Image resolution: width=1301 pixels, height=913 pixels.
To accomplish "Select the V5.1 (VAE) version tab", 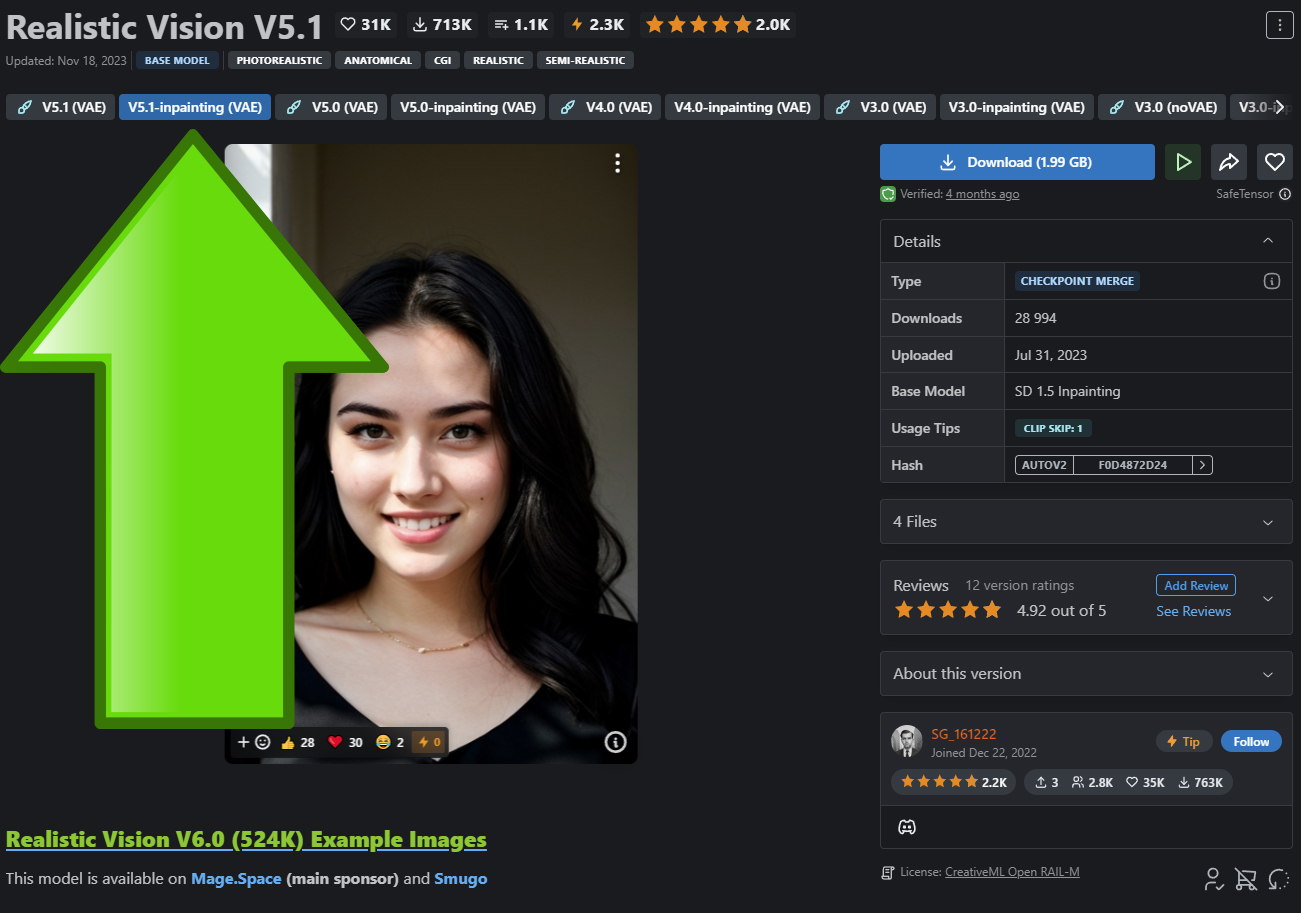I will 60,107.
